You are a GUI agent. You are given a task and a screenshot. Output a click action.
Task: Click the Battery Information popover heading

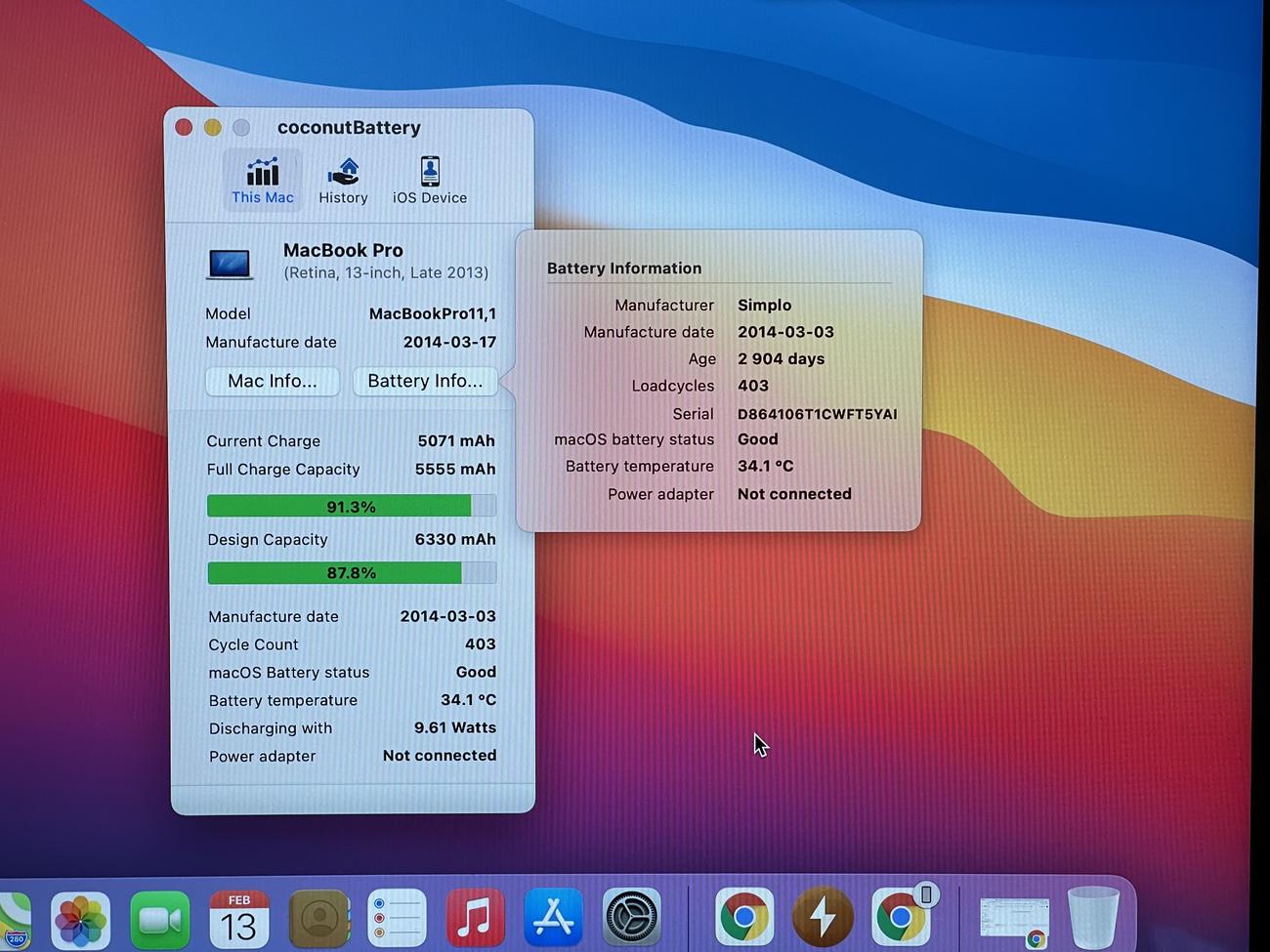624,269
